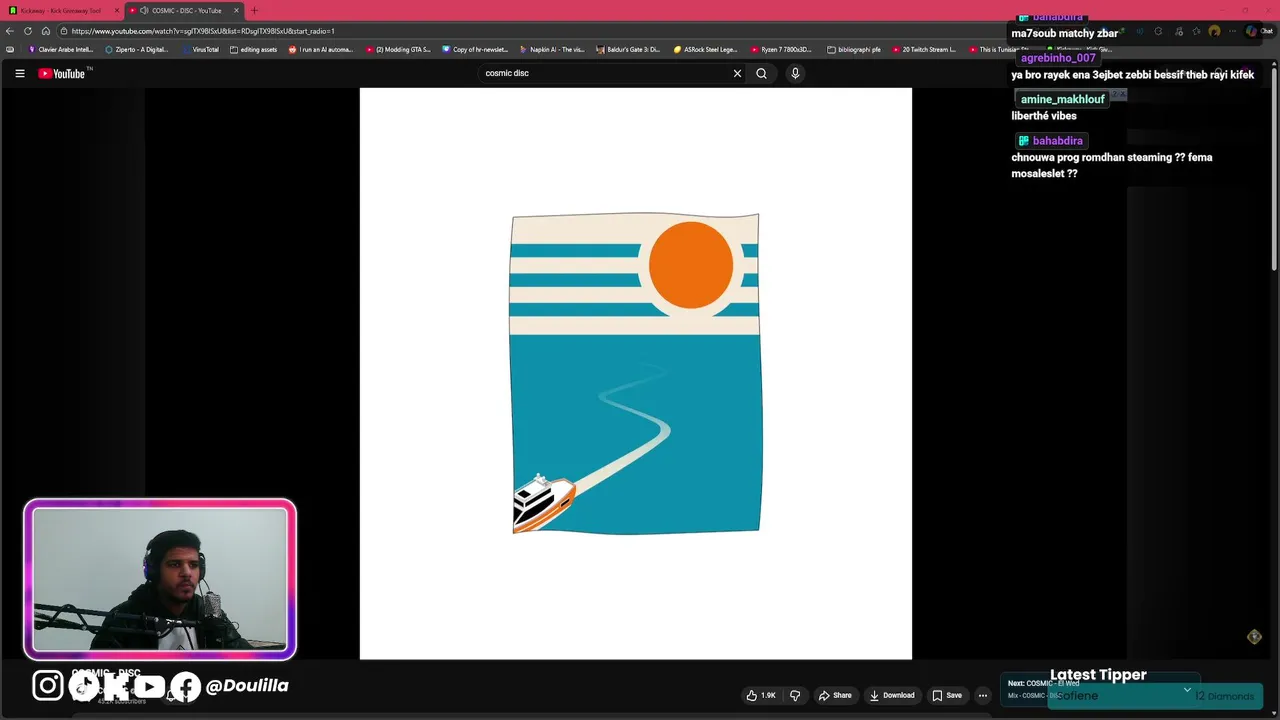Clear the YouTube search text

point(737,73)
